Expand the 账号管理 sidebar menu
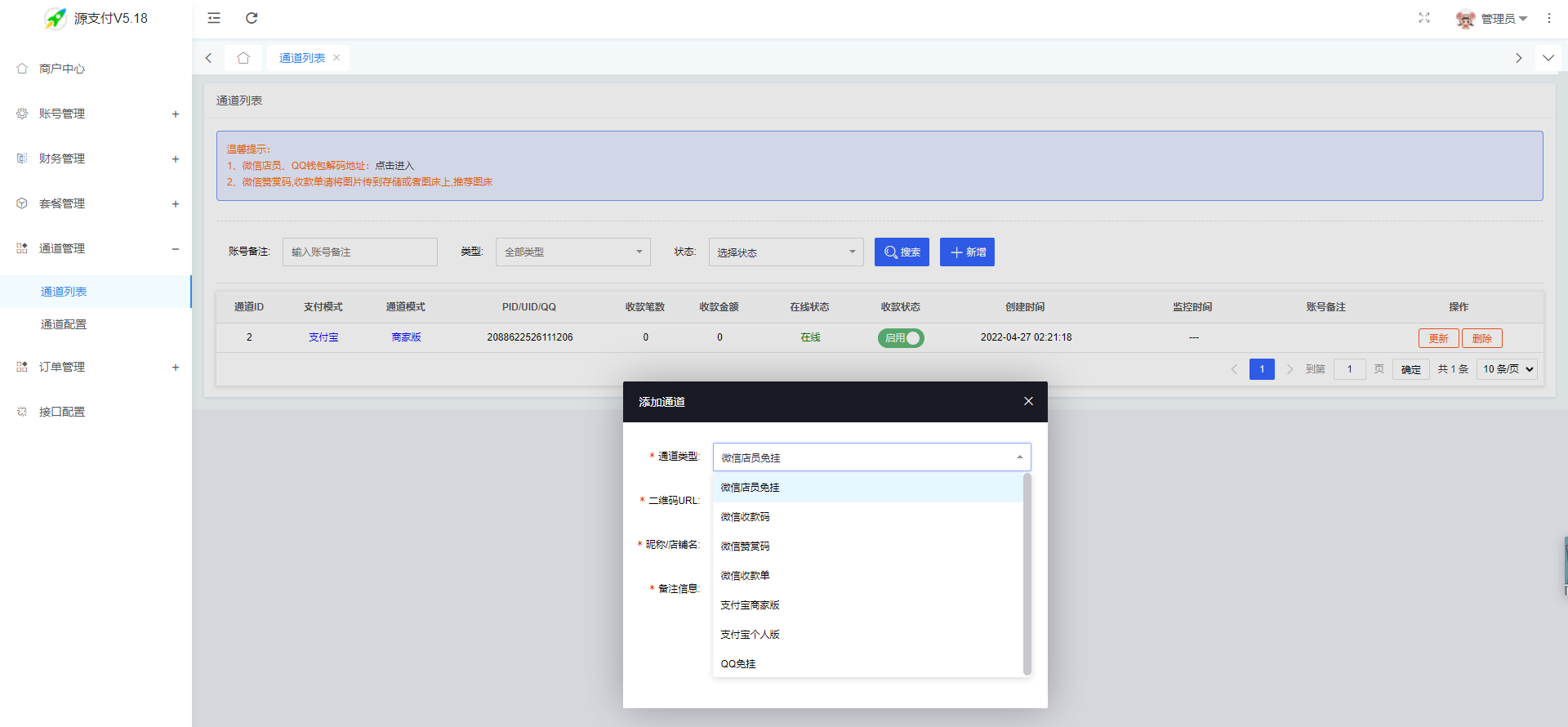Viewport: 1568px width, 727px height. pos(96,114)
